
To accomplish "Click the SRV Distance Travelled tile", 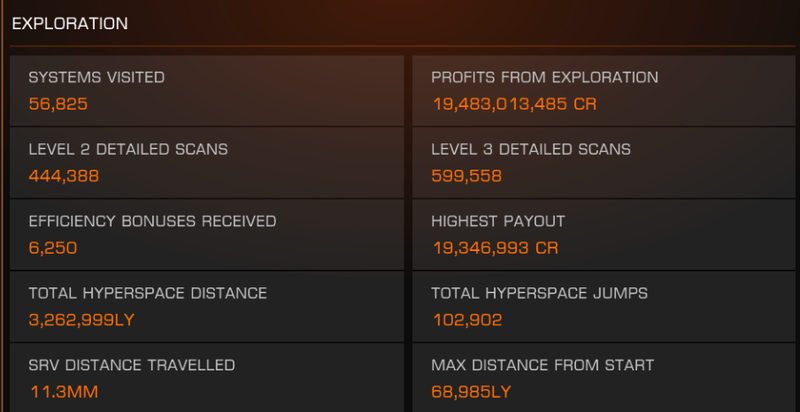I will [207, 377].
